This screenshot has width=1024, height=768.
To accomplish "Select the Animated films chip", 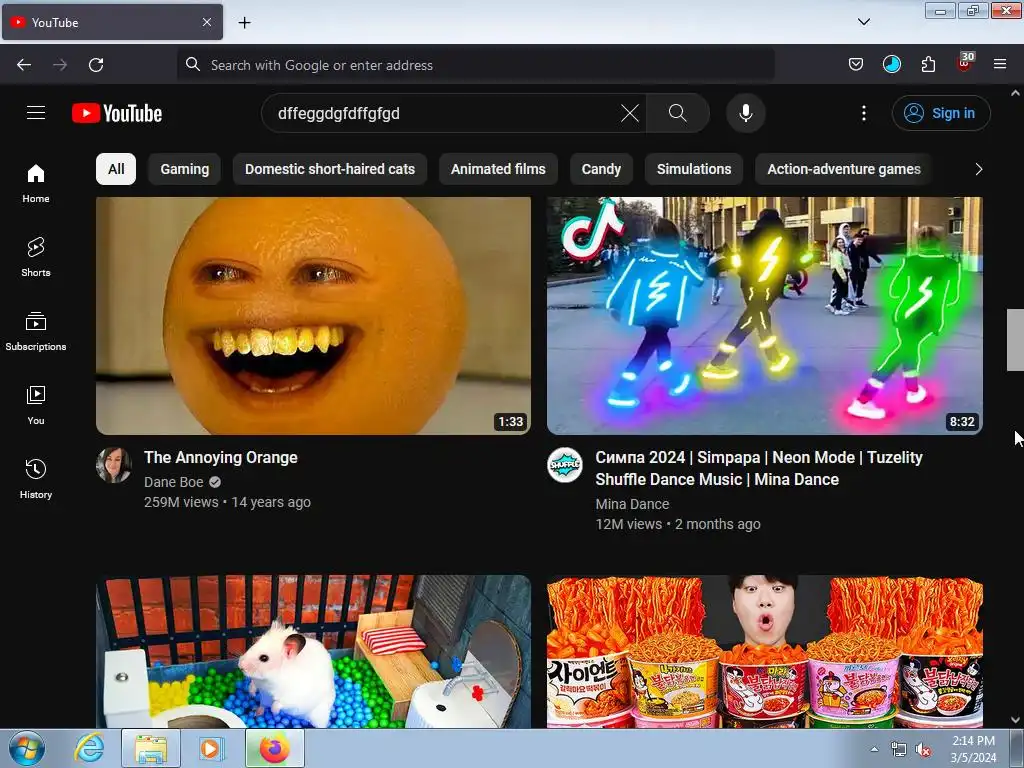I will click(498, 169).
